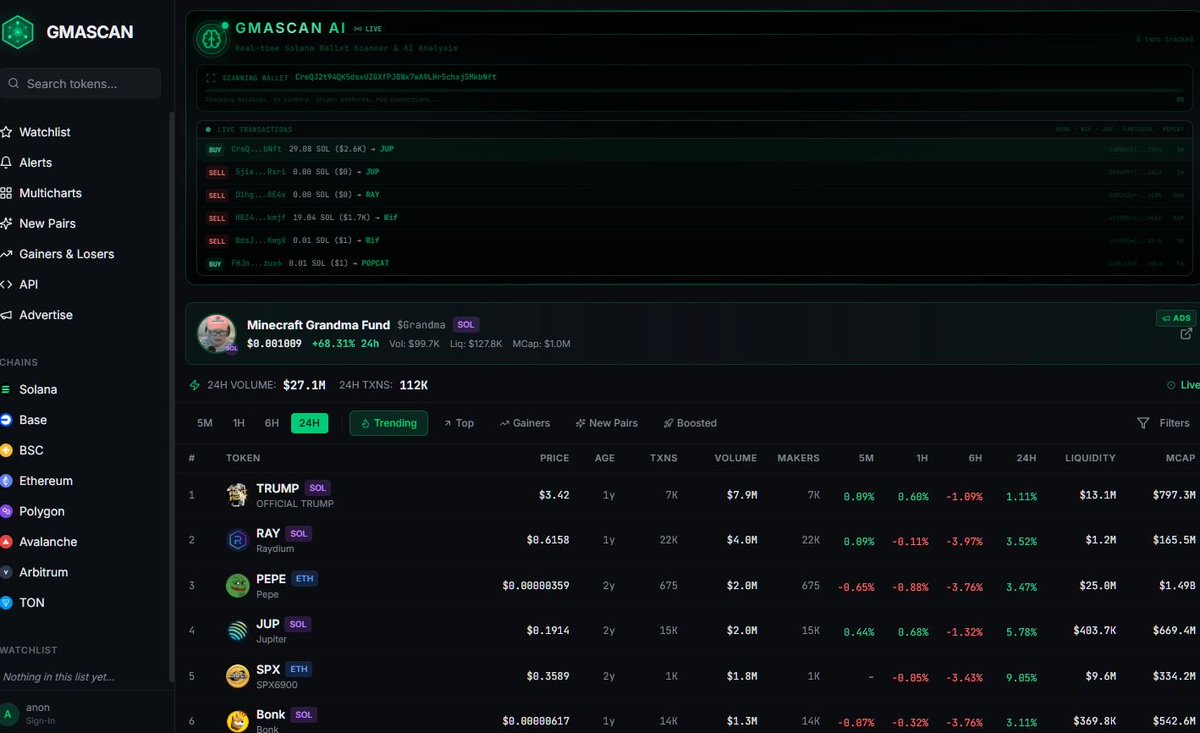
Task: Select Solana chain icon
Action: [x=6, y=389]
